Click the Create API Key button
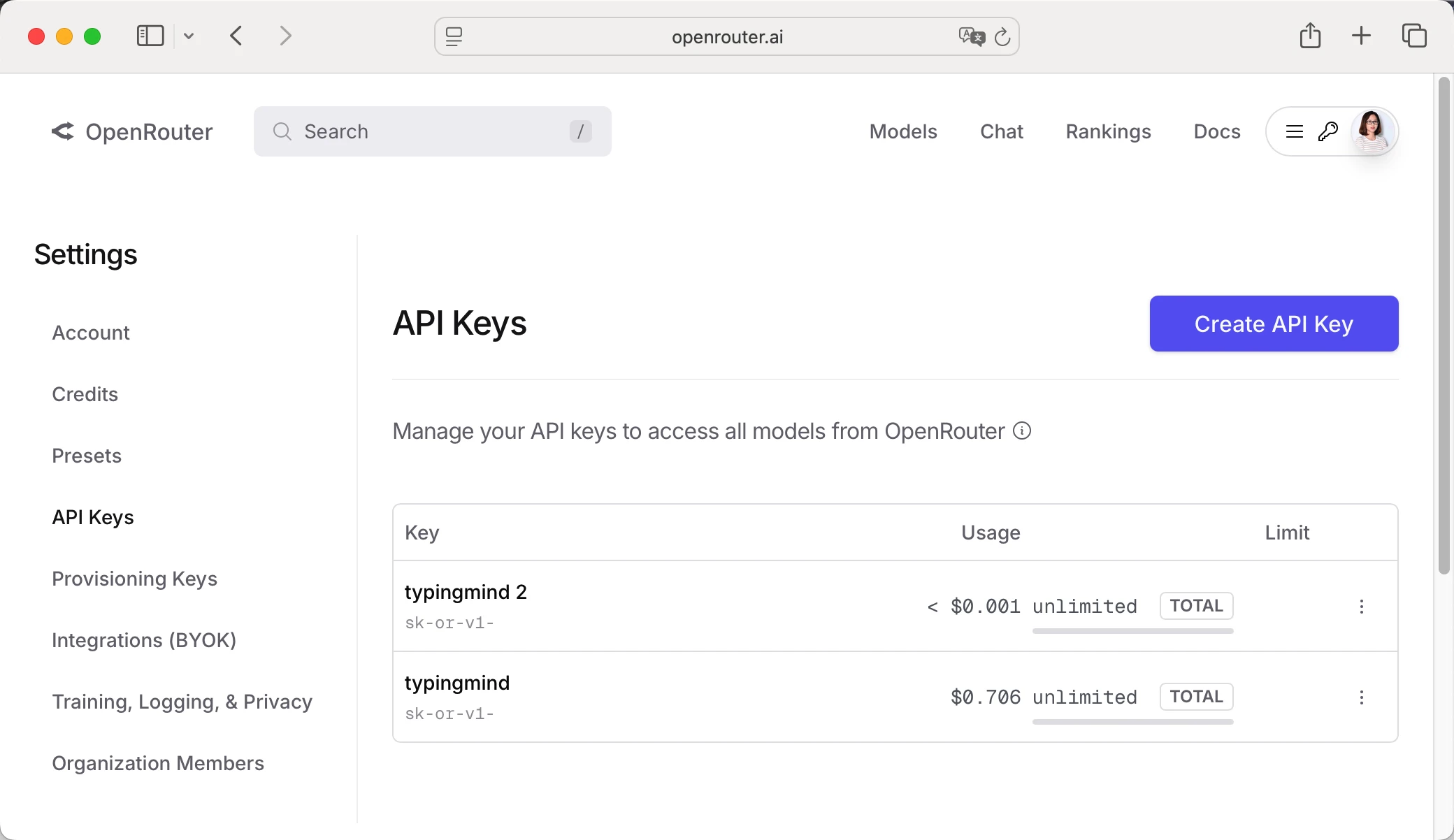Image resolution: width=1454 pixels, height=840 pixels. [x=1274, y=324]
